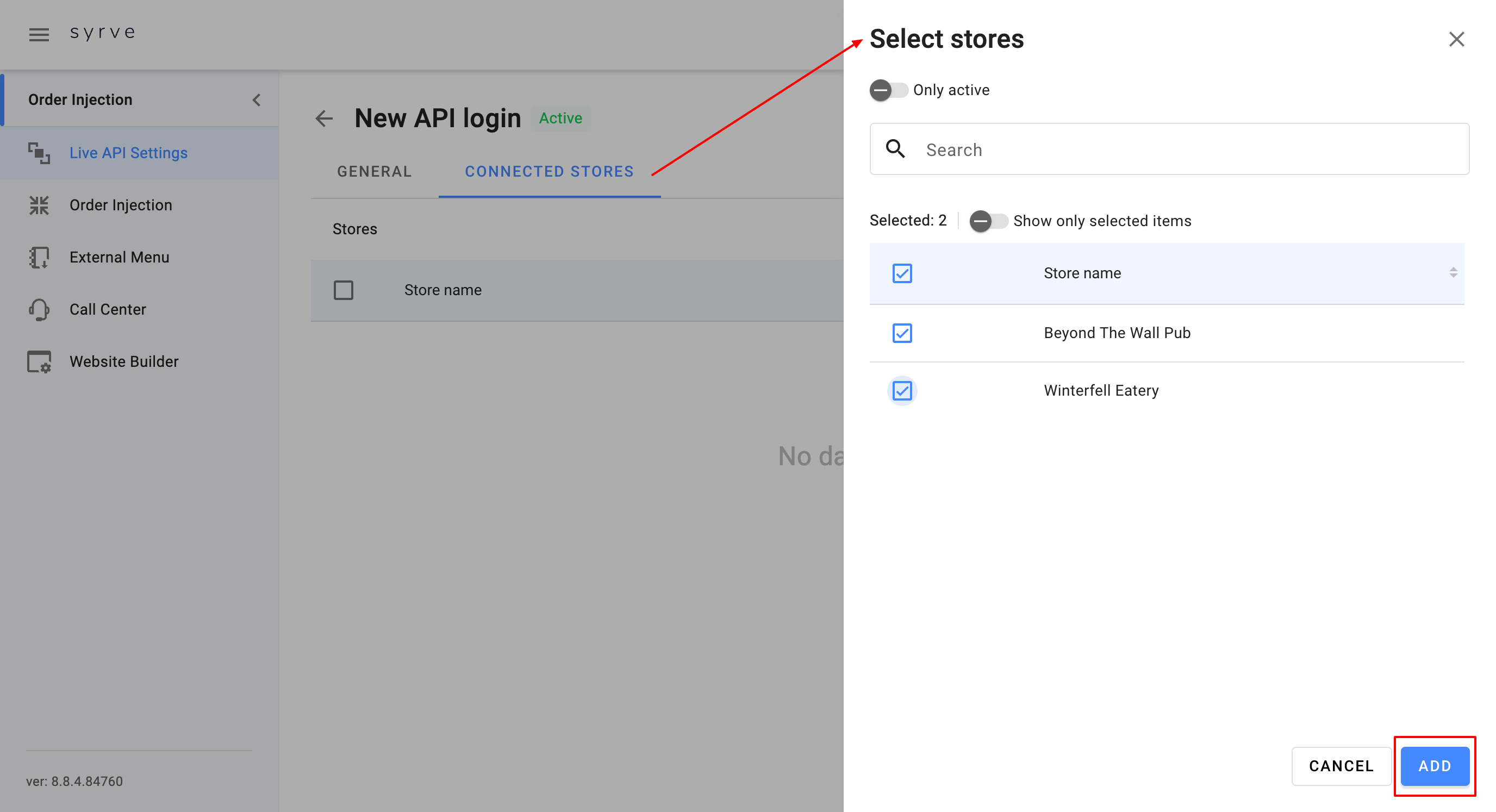1496x812 pixels.
Task: Click the External Menu icon
Action: pyautogui.click(x=39, y=257)
